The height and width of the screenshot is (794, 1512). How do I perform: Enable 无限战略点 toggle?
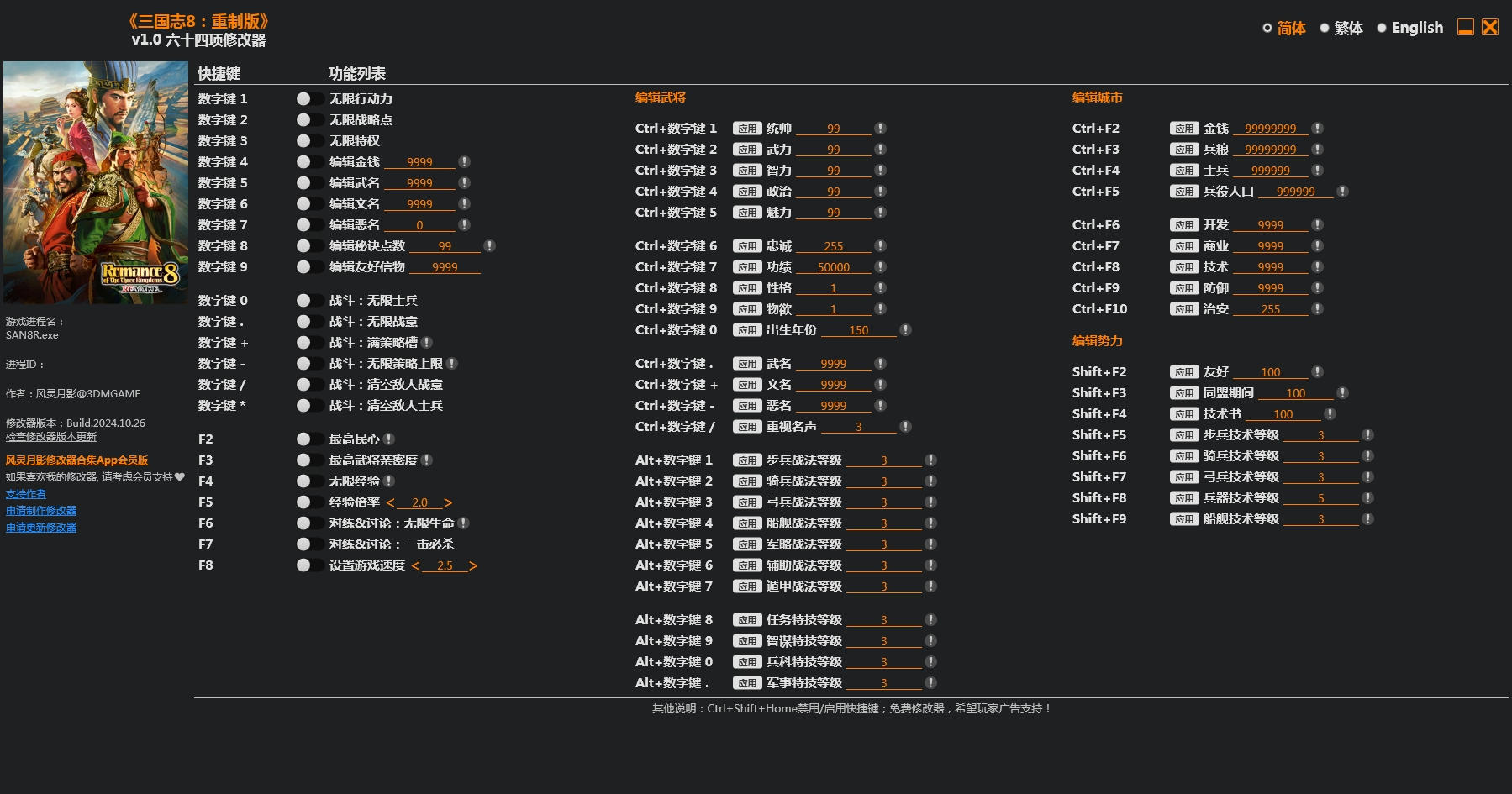309,119
